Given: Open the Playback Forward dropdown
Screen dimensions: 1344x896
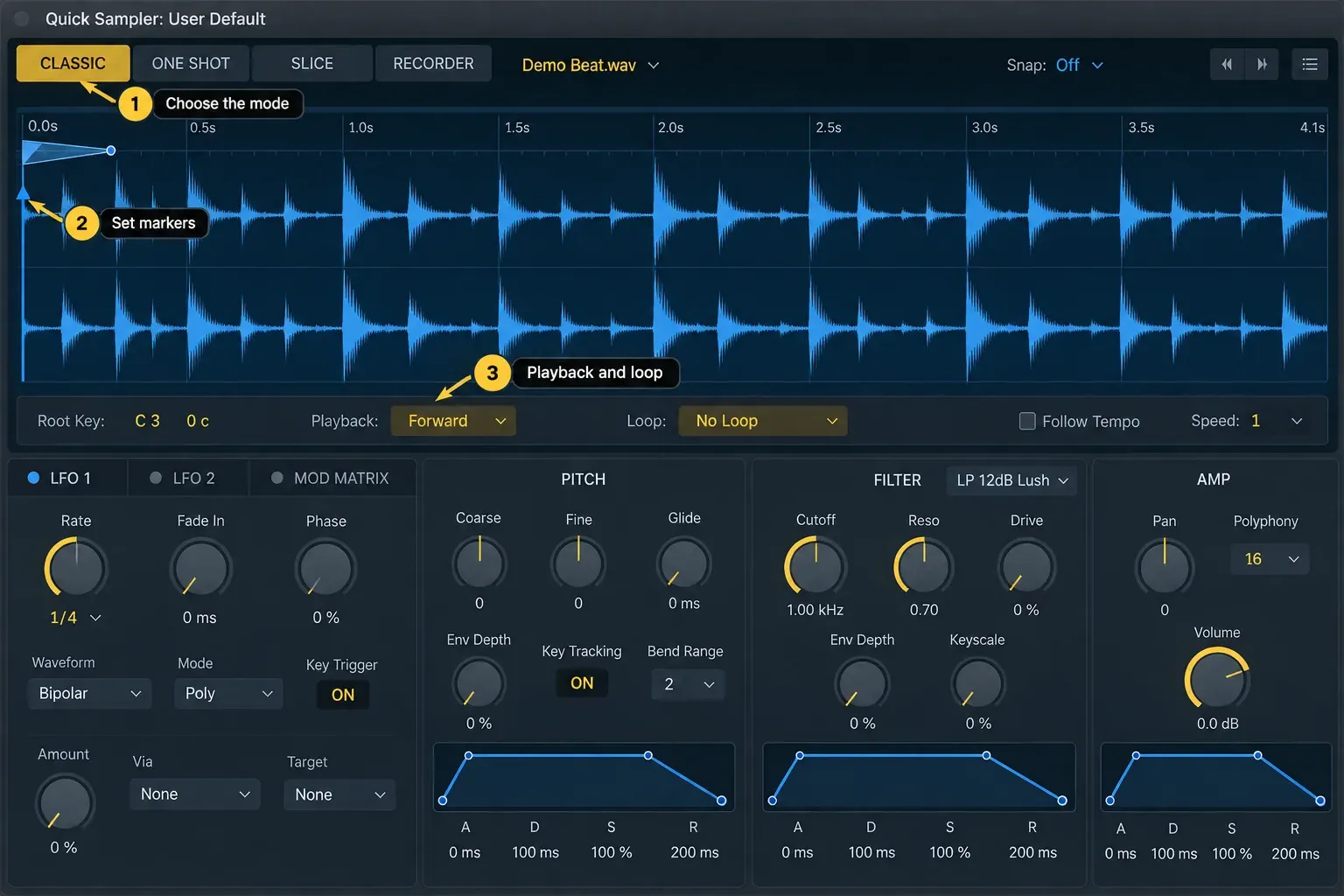Looking at the screenshot, I should pyautogui.click(x=453, y=421).
